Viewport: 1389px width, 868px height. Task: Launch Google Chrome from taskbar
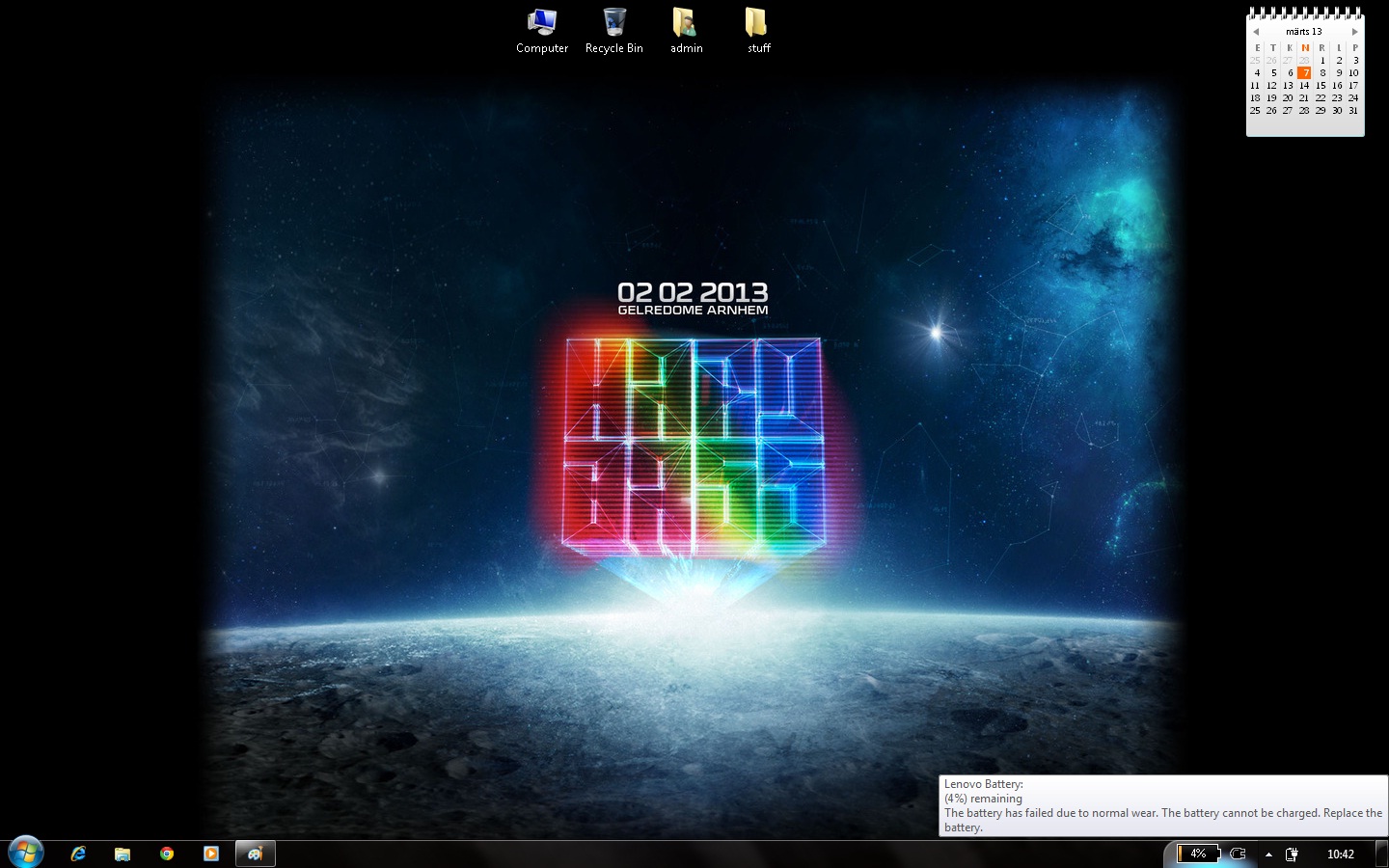tap(167, 854)
